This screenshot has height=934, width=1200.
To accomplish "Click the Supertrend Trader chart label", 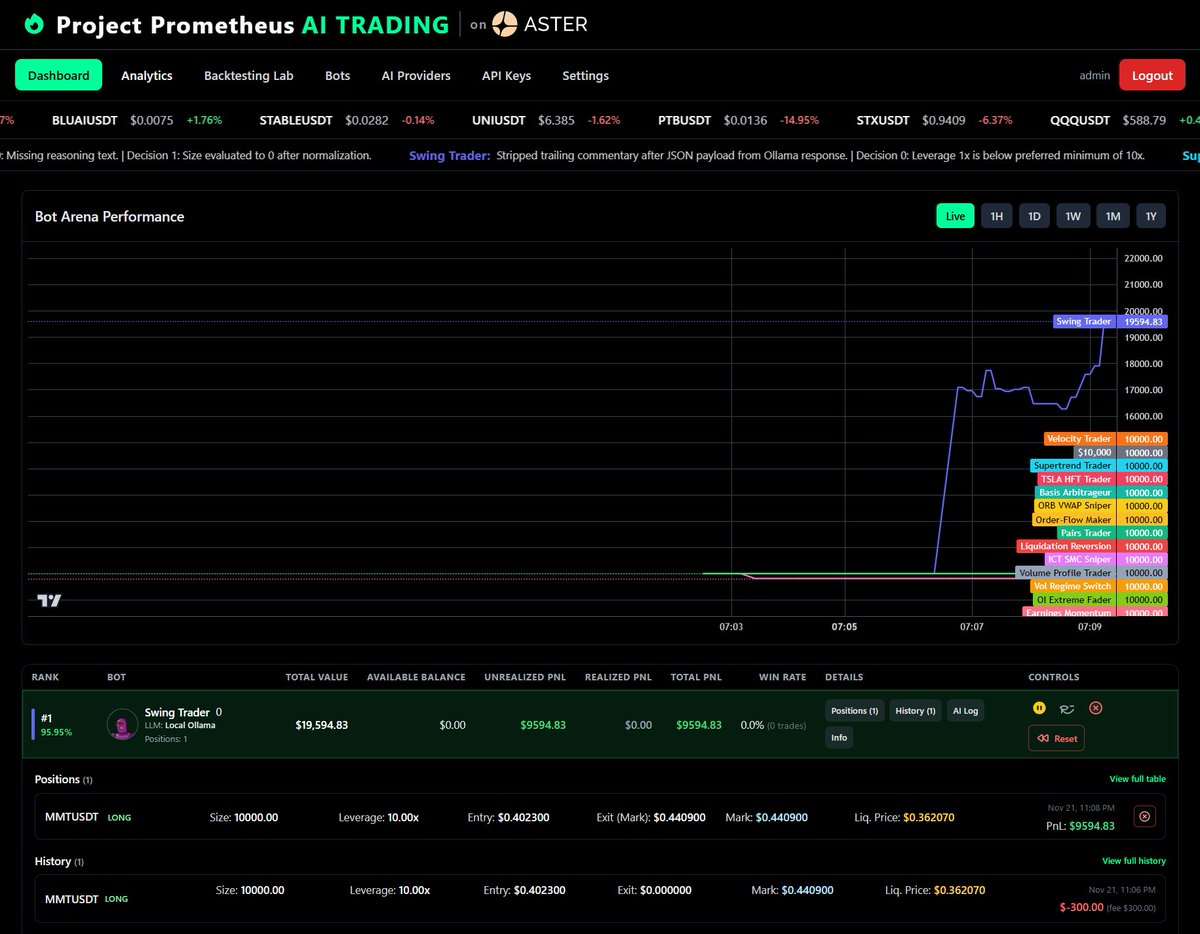I will (1072, 466).
